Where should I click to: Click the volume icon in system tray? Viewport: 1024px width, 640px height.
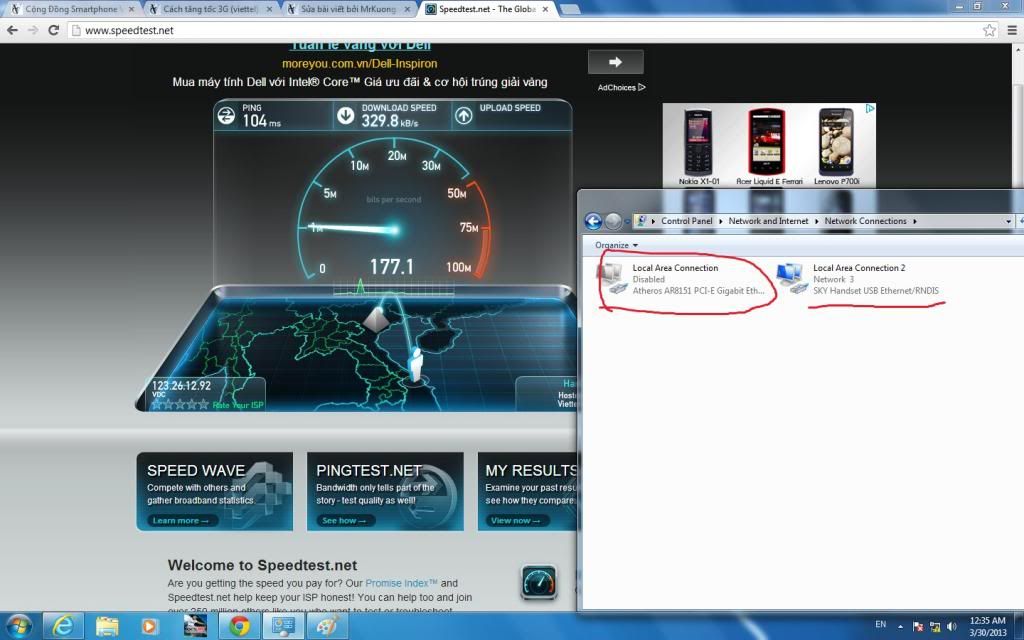click(x=952, y=626)
